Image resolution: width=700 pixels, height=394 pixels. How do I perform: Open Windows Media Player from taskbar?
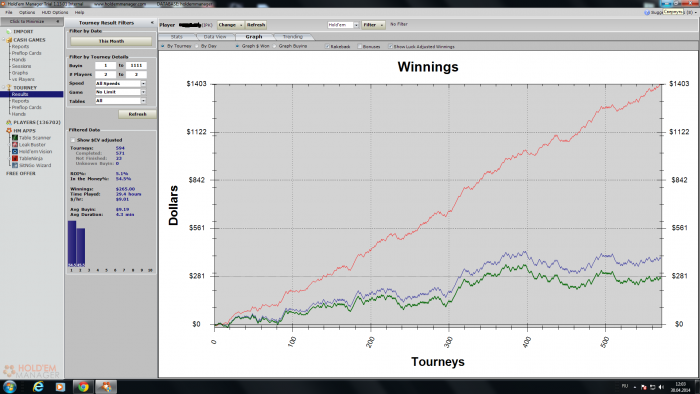[60, 386]
